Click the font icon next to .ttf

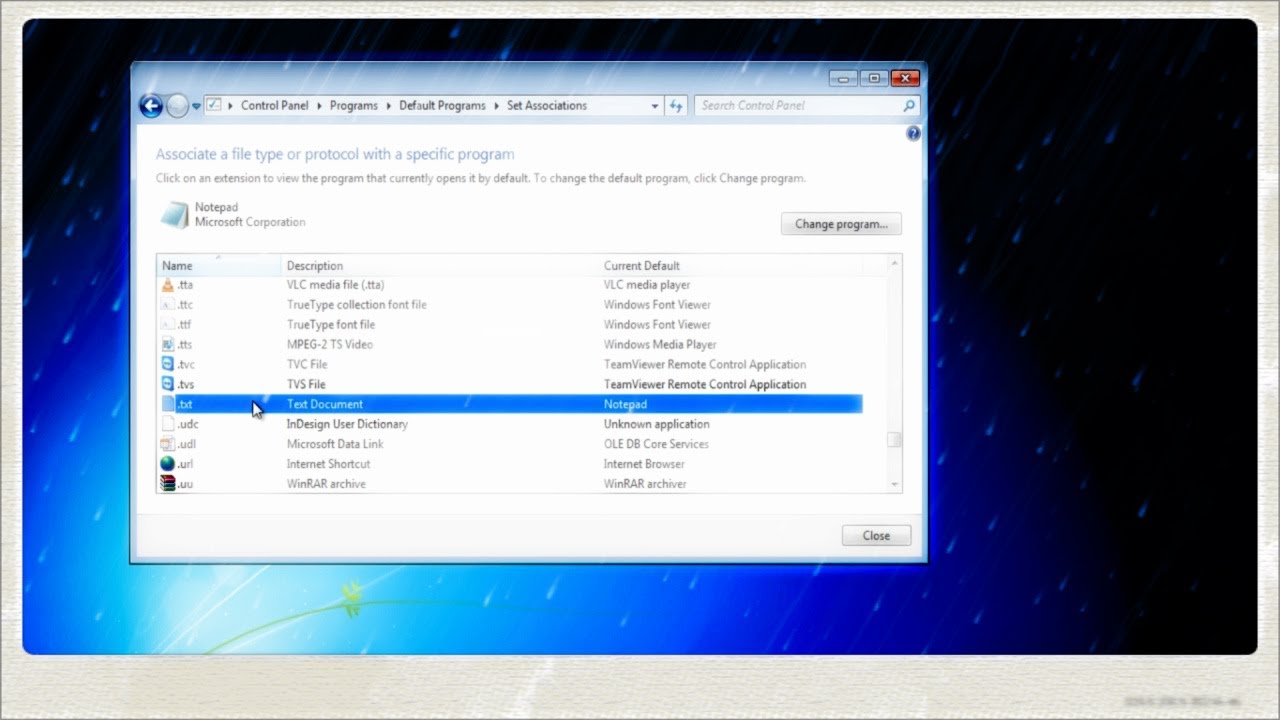tap(168, 324)
